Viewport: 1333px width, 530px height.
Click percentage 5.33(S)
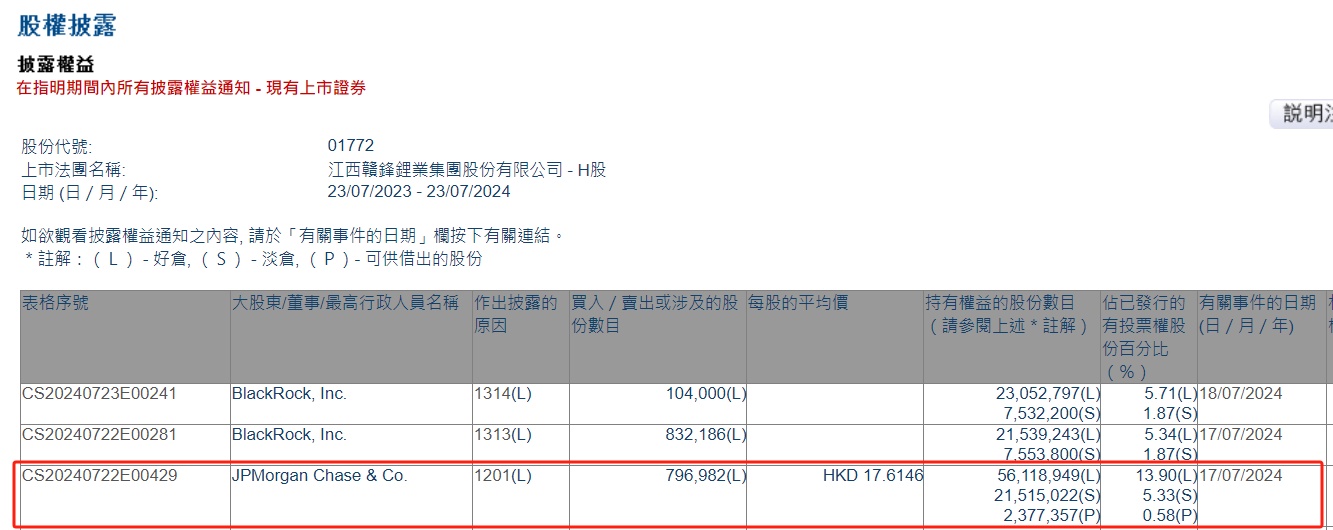point(1170,495)
